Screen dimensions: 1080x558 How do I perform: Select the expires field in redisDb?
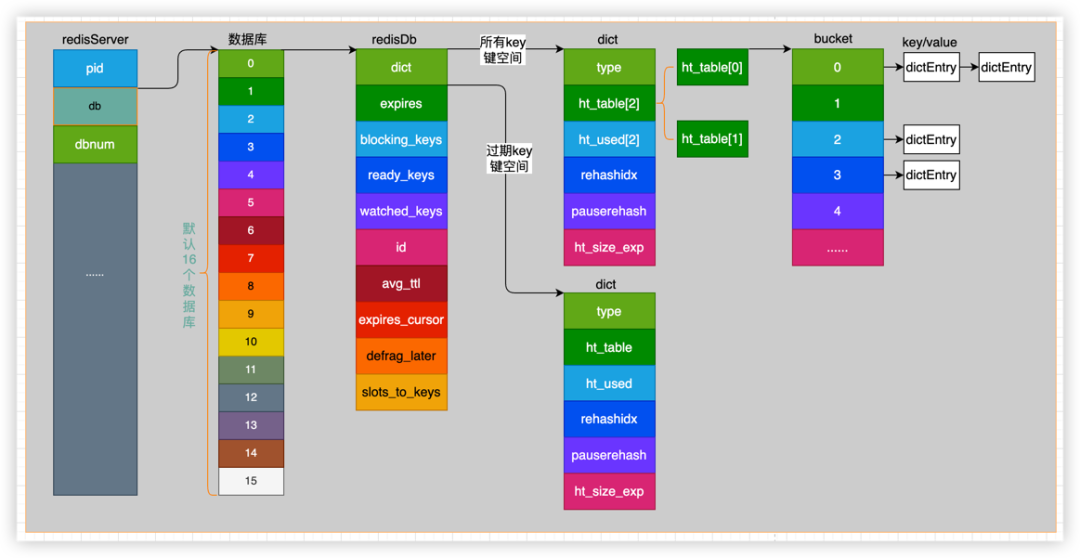coord(401,103)
